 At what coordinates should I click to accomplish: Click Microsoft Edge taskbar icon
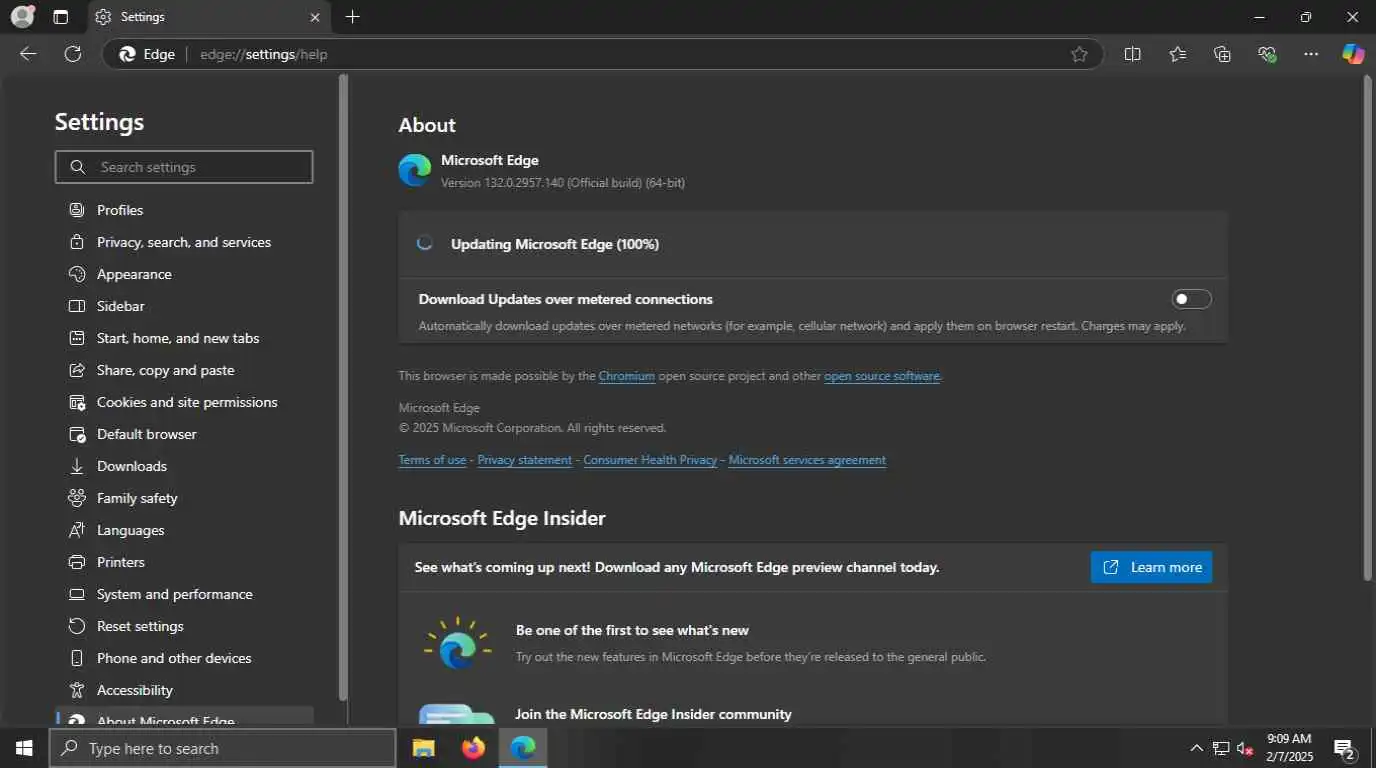pyautogui.click(x=523, y=748)
